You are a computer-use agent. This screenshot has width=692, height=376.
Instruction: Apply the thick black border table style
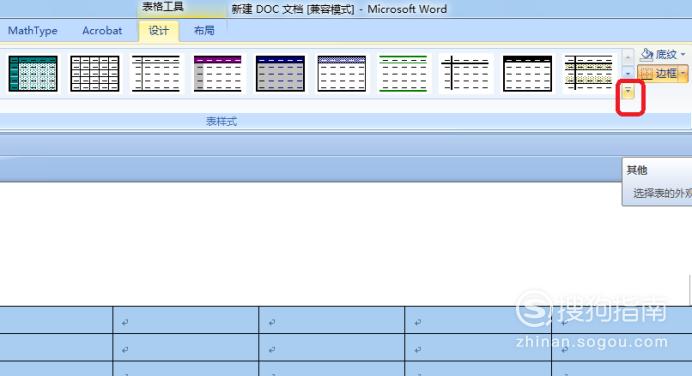click(527, 74)
